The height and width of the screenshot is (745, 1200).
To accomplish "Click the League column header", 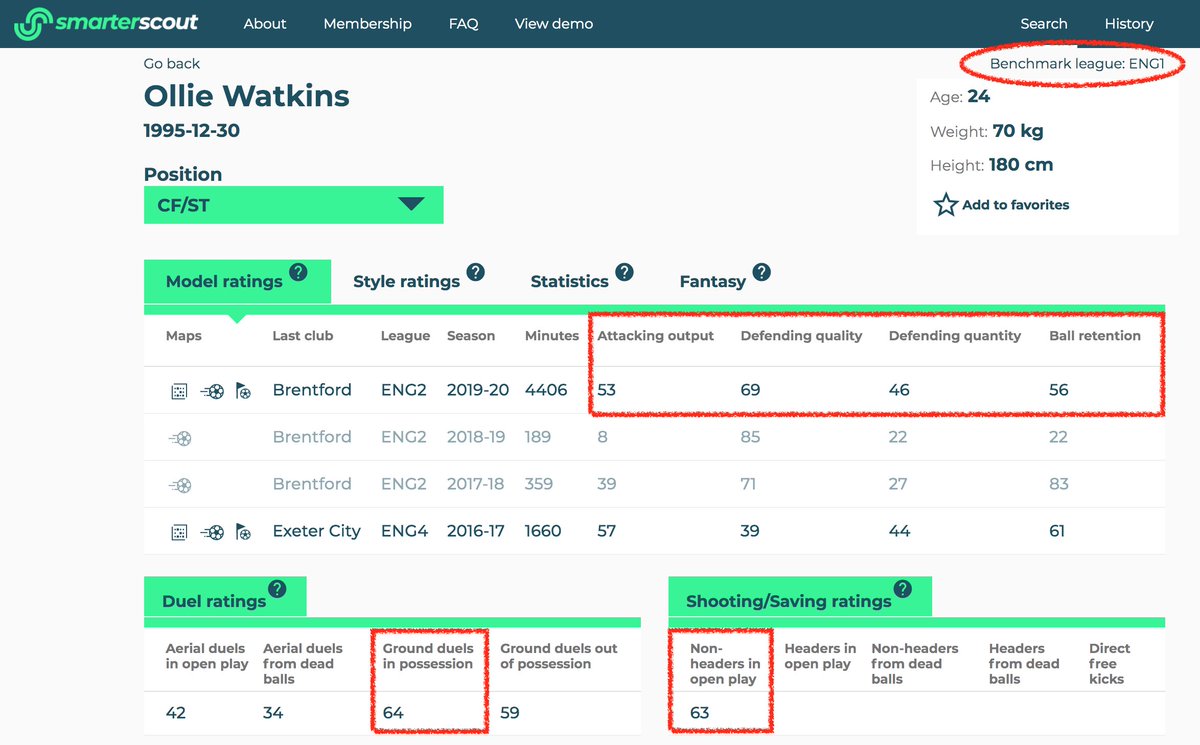I will coord(406,336).
